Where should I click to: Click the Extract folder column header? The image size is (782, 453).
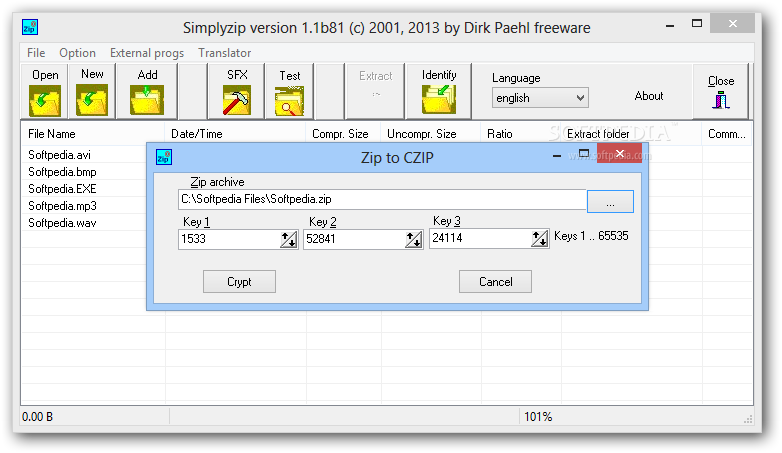pos(631,134)
